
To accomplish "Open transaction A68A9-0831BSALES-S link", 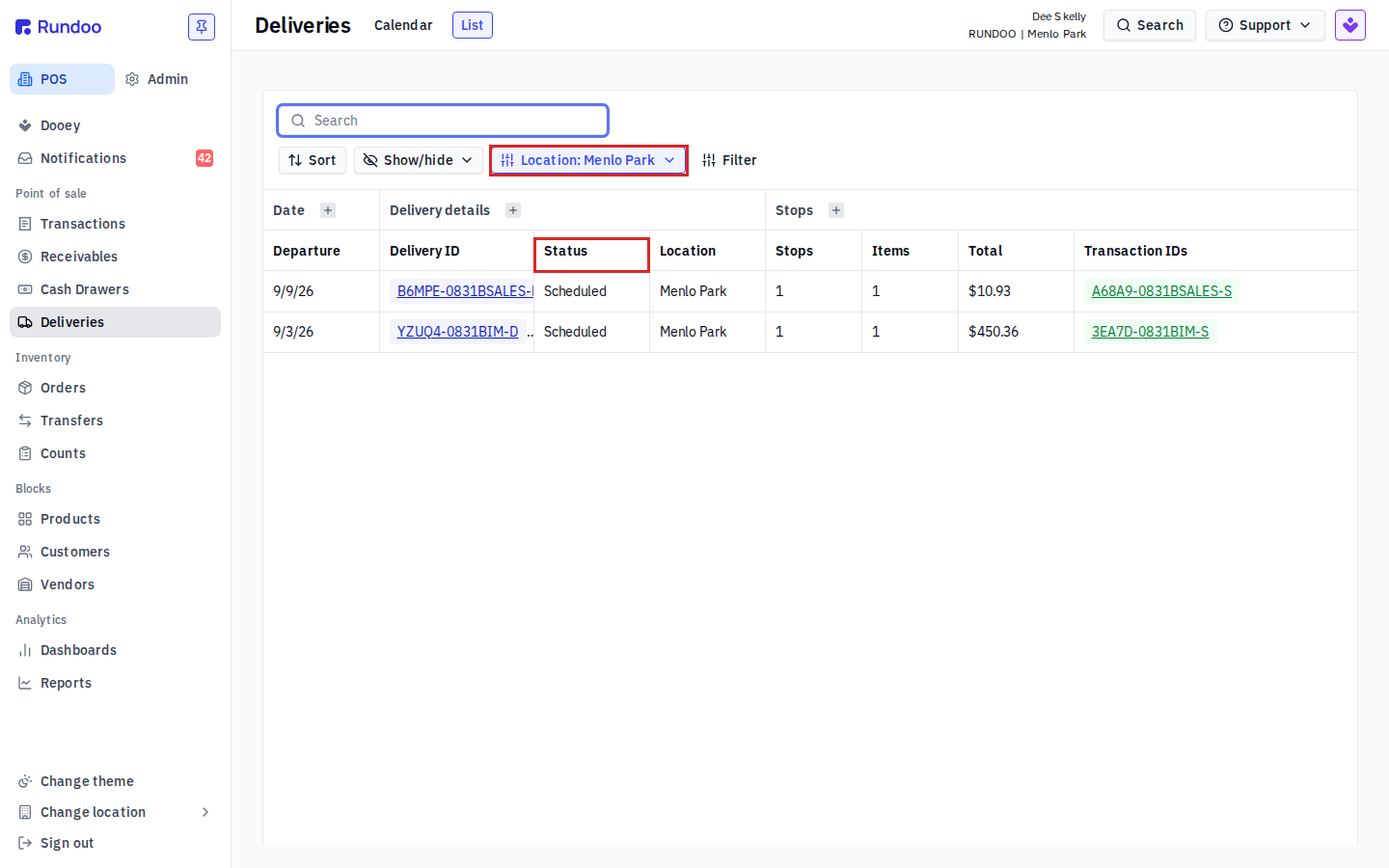I will point(1161,291).
